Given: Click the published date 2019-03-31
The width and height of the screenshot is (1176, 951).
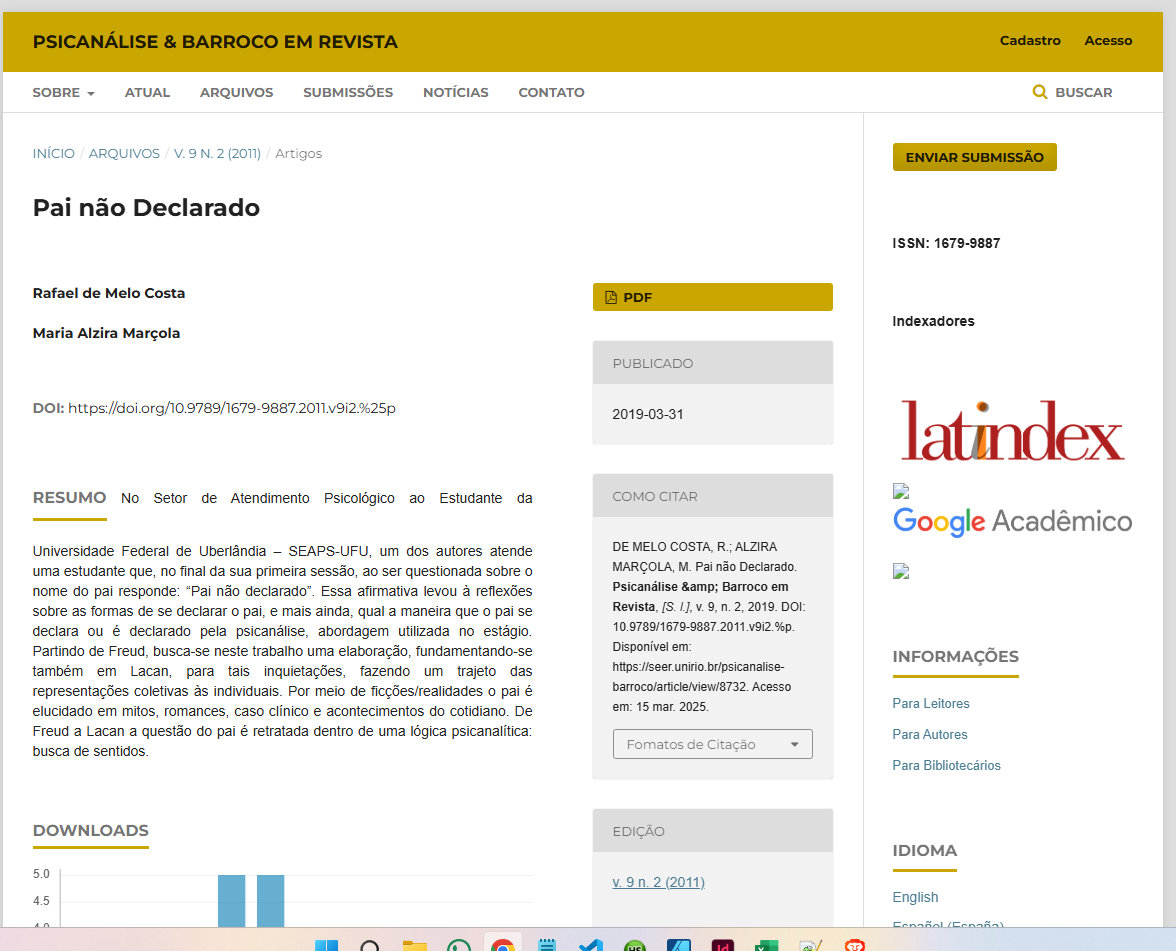Looking at the screenshot, I should point(648,414).
